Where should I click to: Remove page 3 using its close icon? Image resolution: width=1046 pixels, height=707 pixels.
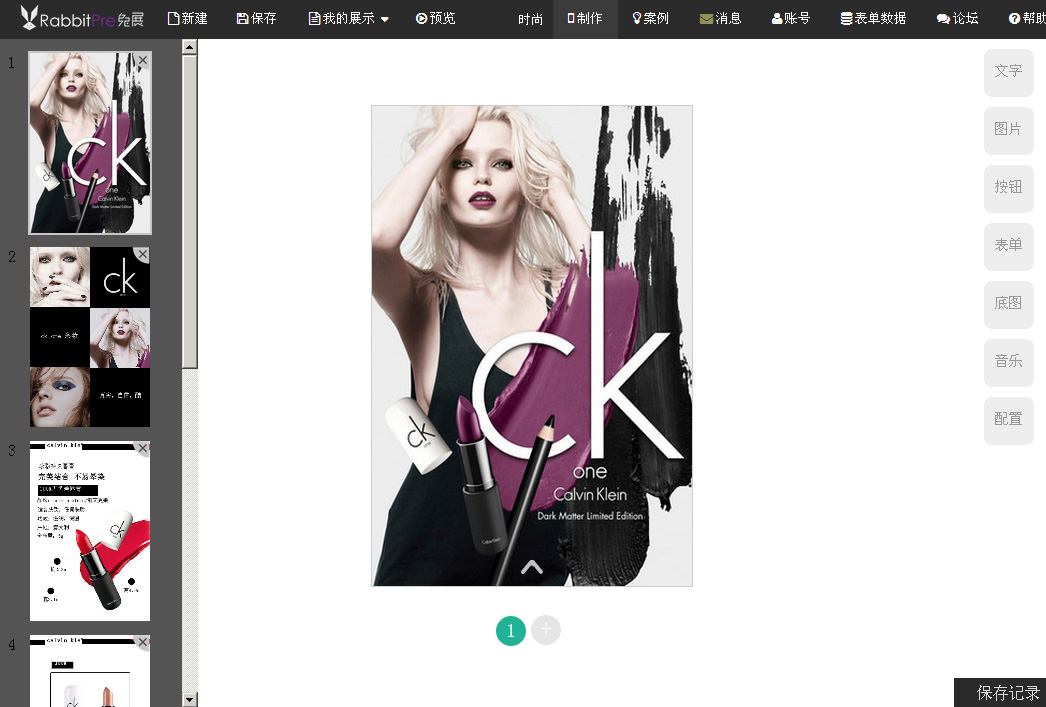[143, 449]
